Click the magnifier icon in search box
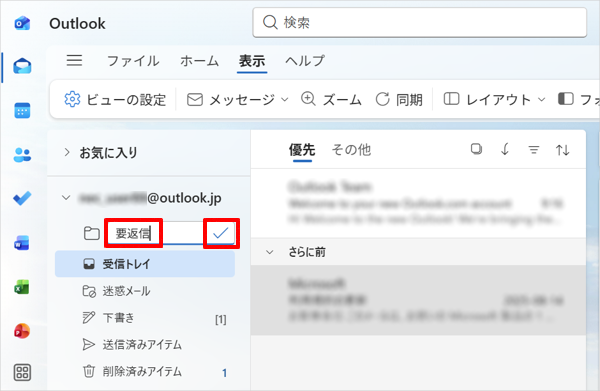Viewport: 600px width, 391px height. 270,23
